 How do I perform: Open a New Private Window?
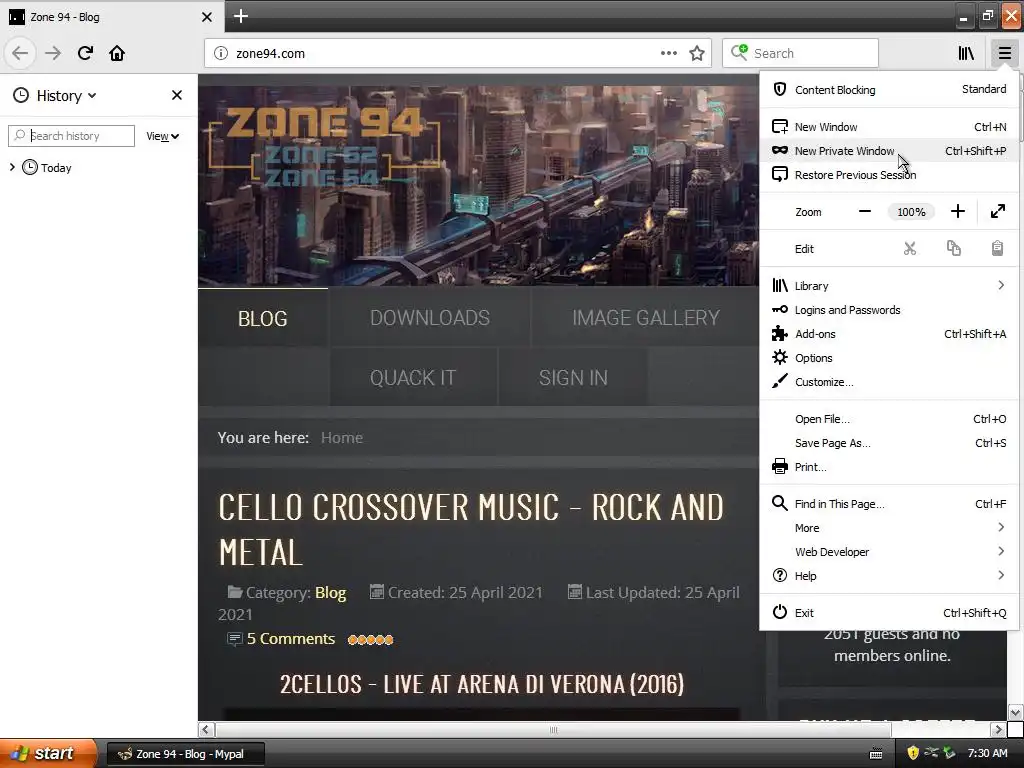pos(889,151)
